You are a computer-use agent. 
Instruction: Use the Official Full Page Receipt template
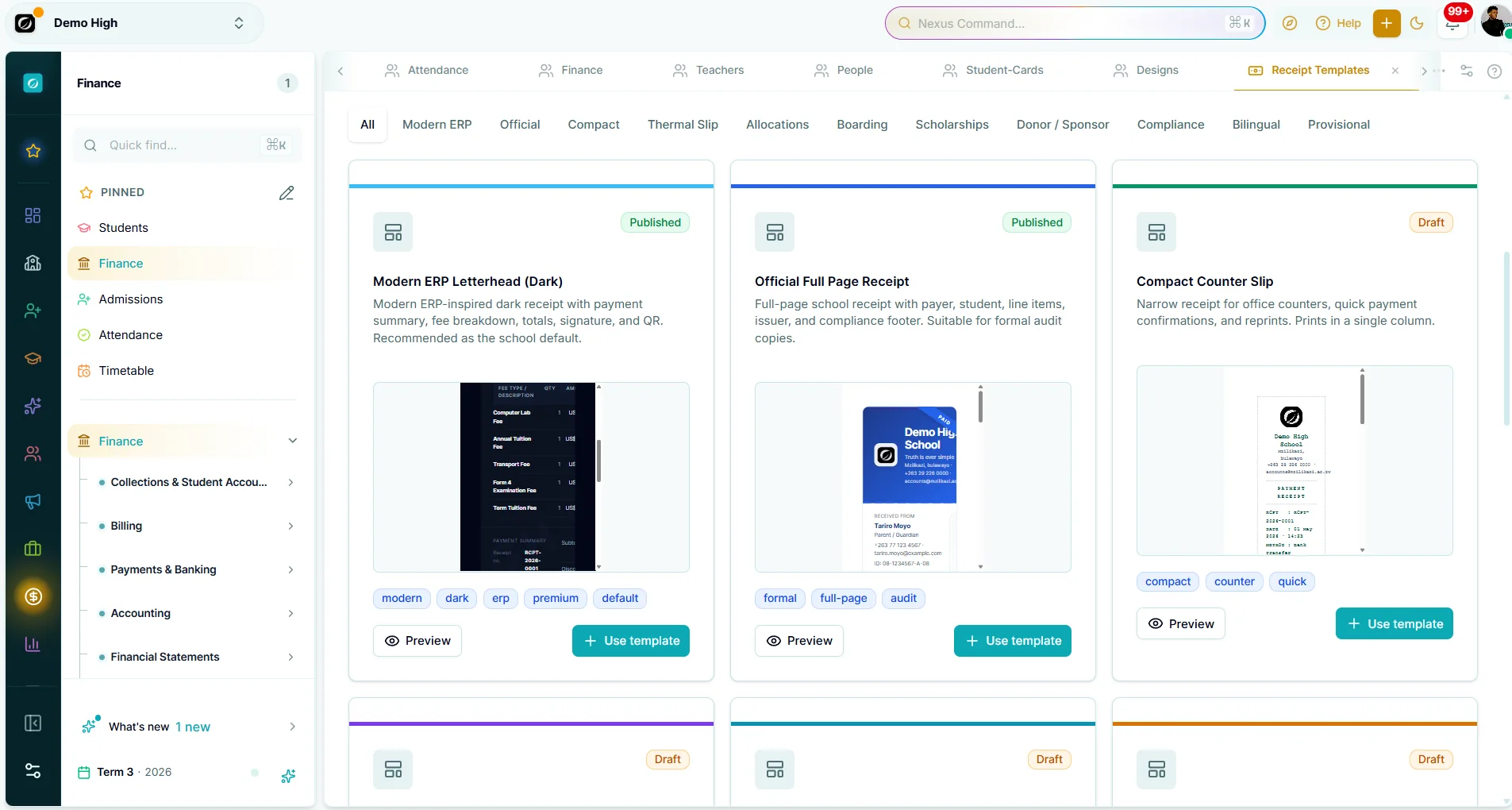[x=1013, y=641]
